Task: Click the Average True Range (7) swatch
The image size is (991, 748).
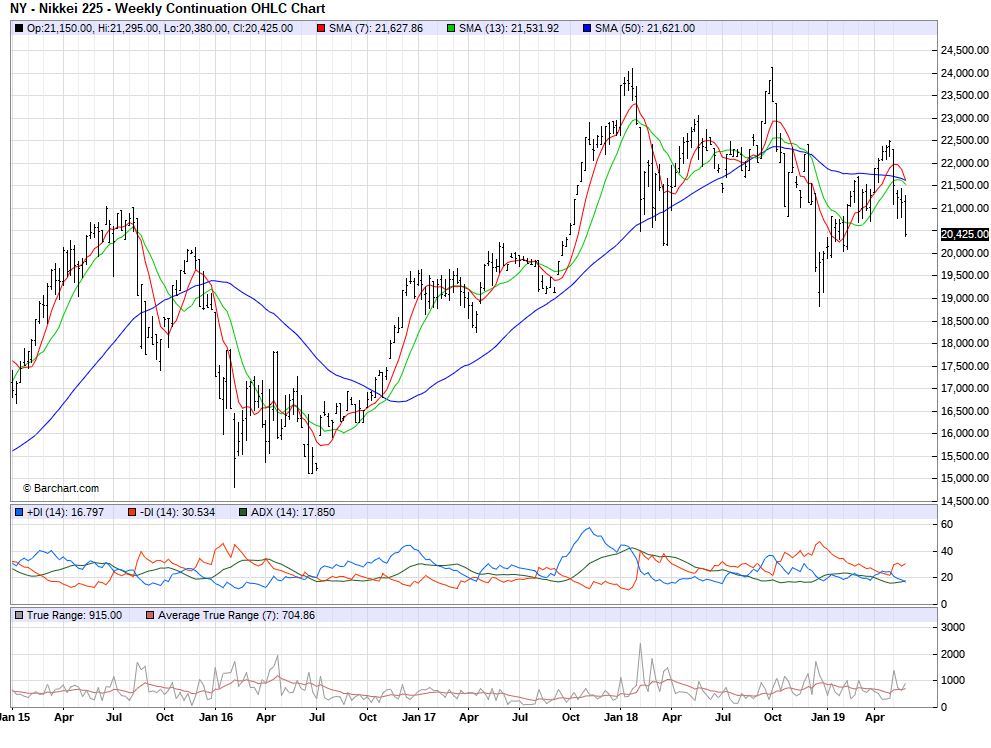Action: pos(151,615)
